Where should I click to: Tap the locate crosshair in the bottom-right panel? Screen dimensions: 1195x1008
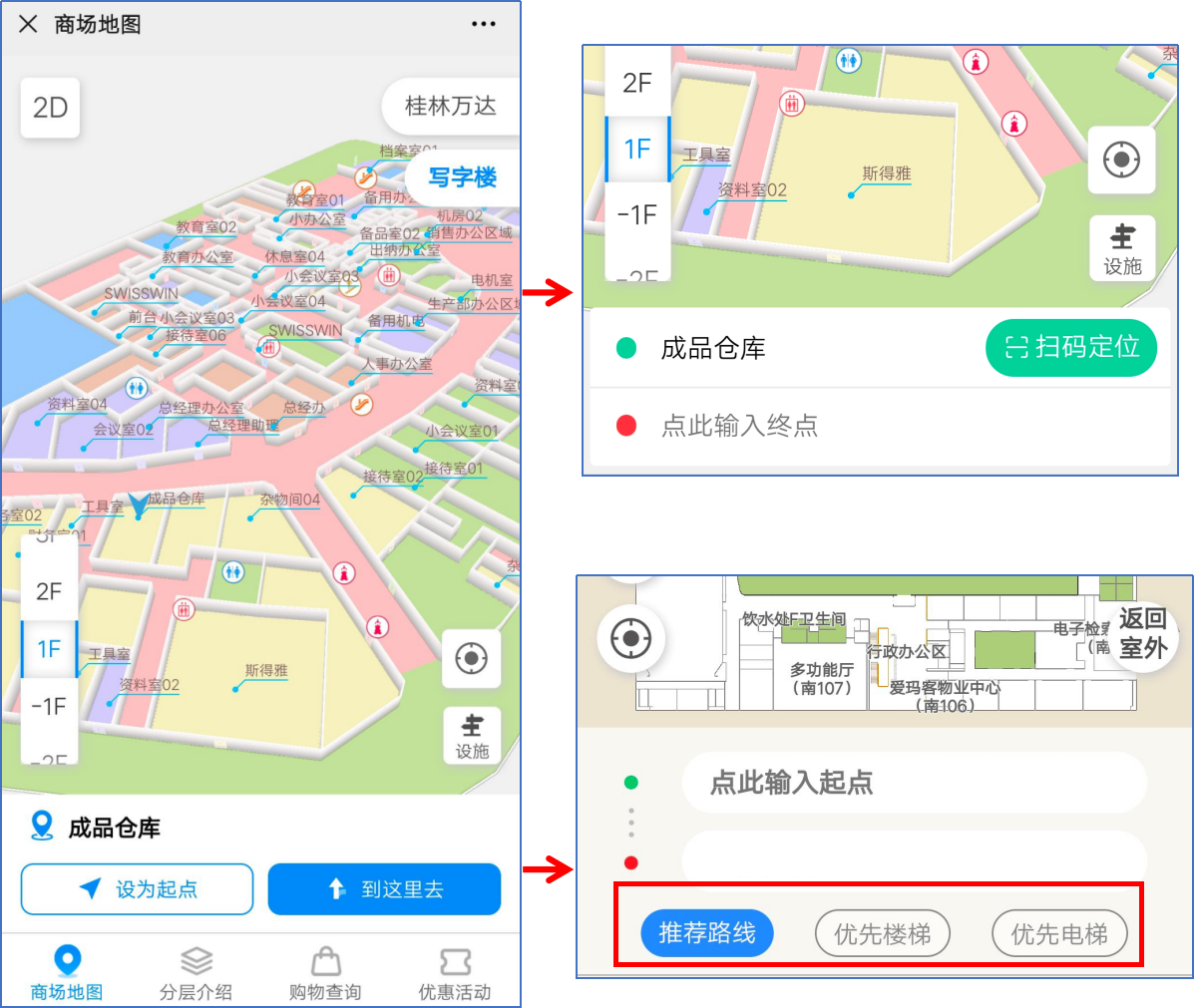click(x=628, y=639)
